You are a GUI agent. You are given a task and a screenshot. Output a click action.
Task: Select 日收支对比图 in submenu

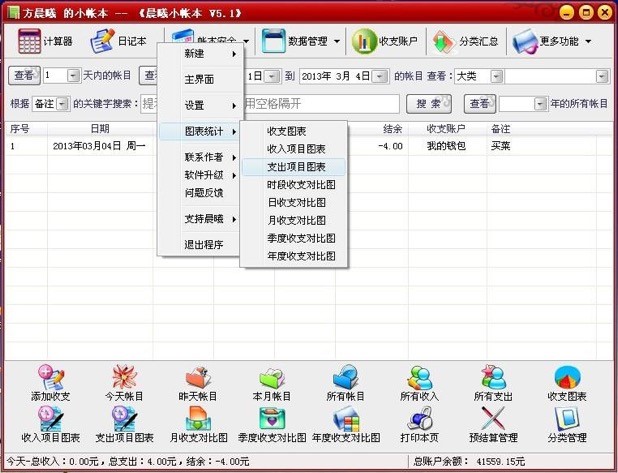[294, 203]
